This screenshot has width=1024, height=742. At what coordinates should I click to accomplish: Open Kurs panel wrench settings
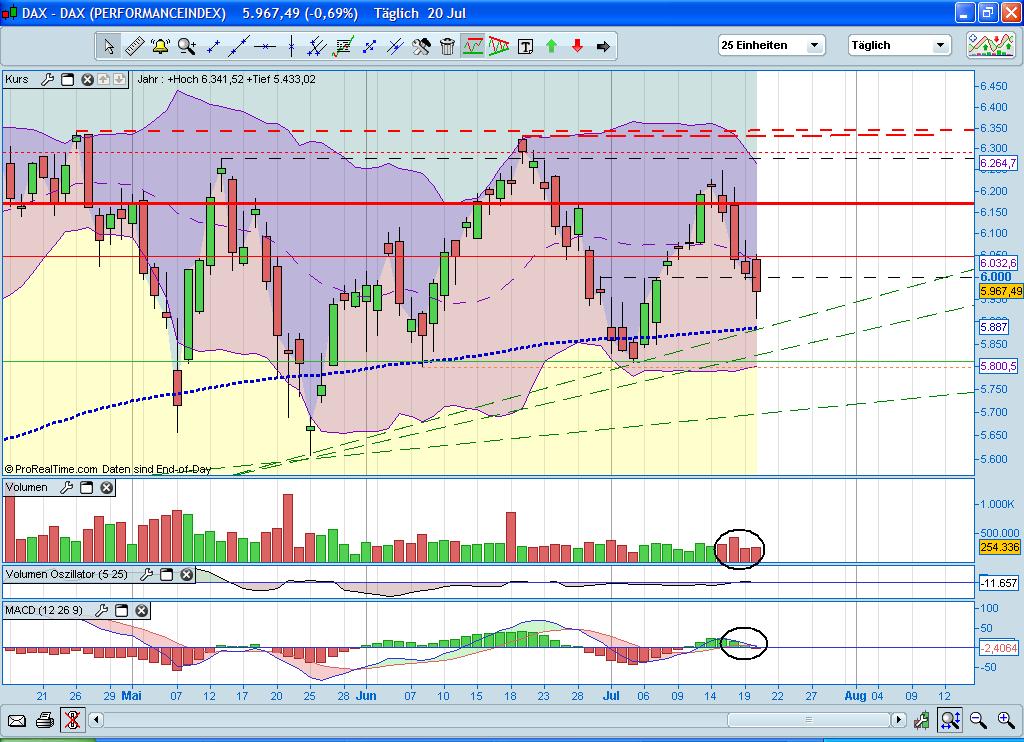tap(48, 80)
